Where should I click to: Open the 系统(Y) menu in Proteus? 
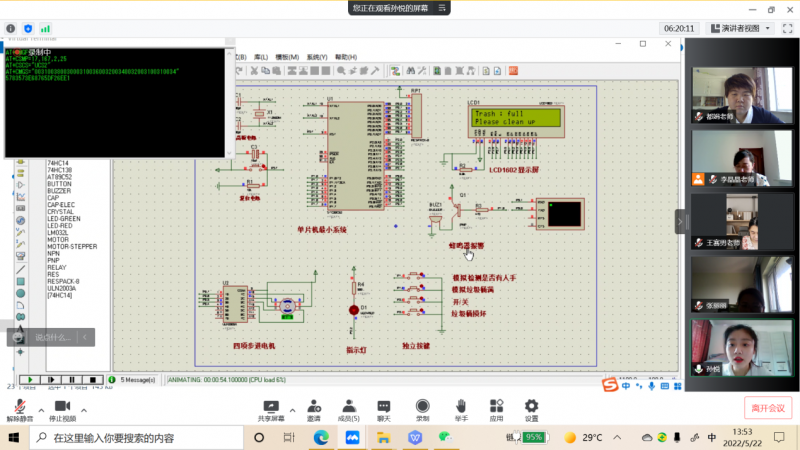(318, 57)
